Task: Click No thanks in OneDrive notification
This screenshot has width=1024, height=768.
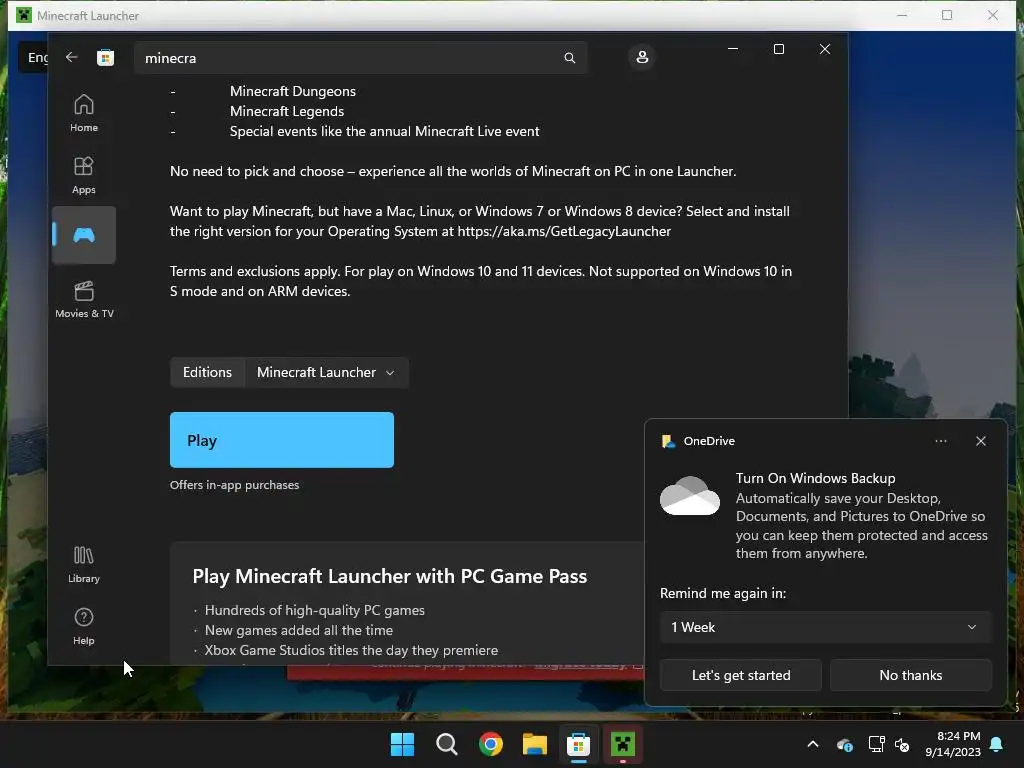Action: click(x=910, y=675)
